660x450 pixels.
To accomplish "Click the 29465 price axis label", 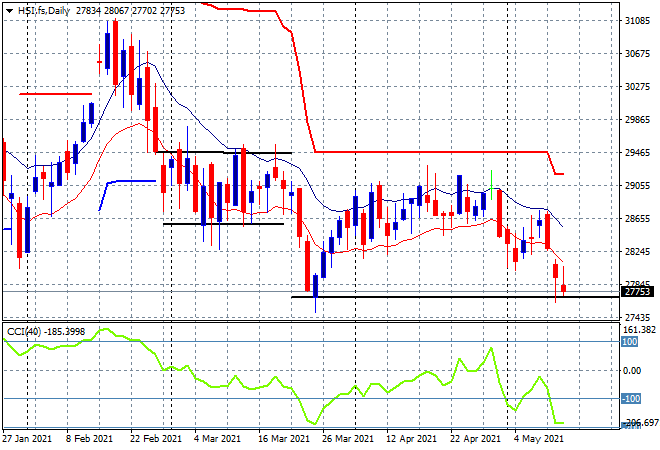I will point(637,153).
